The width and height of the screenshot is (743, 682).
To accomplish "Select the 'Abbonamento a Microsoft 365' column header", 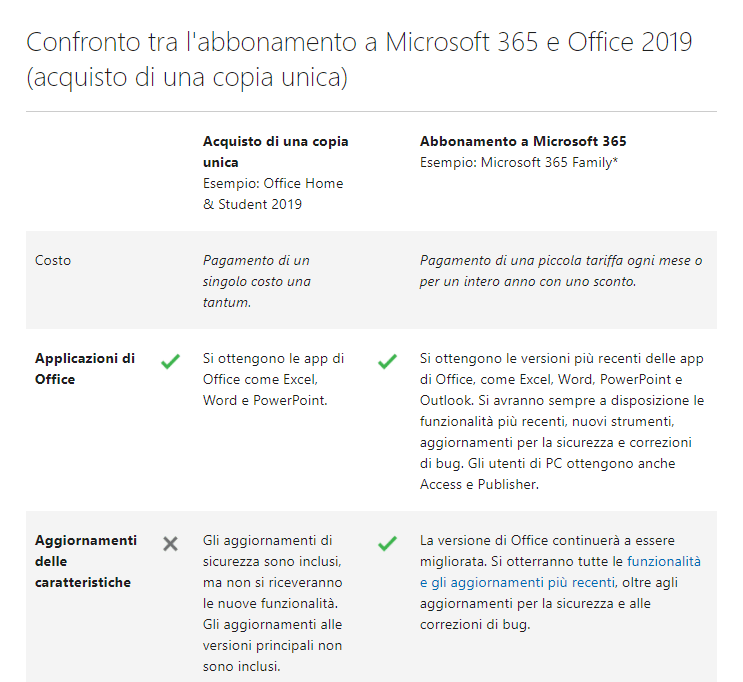I will pyautogui.click(x=523, y=141).
